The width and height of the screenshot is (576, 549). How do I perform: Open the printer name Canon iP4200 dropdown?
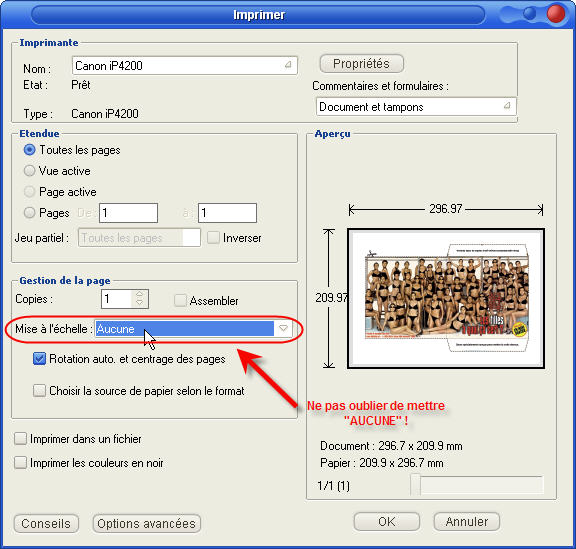(x=288, y=65)
